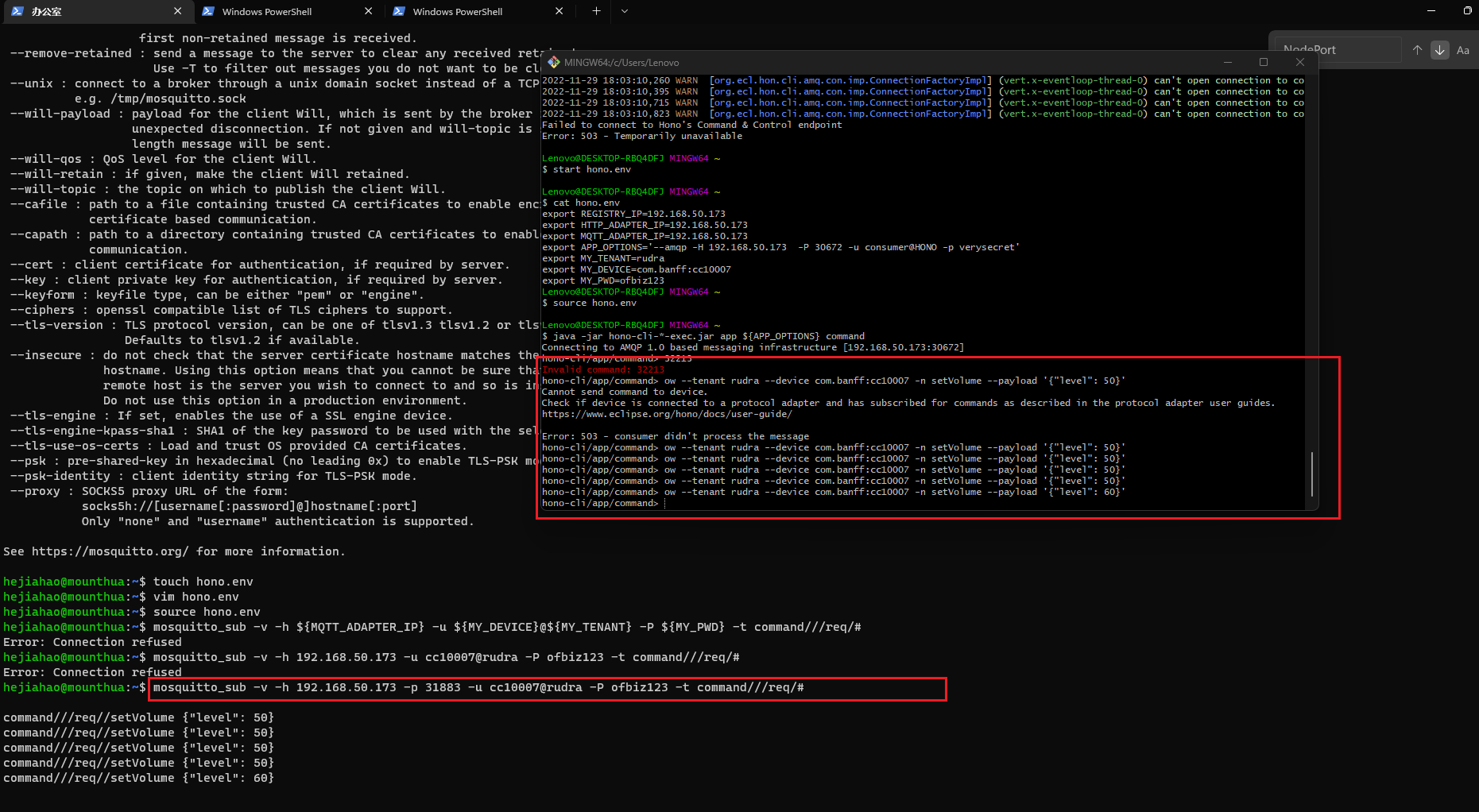Find next match with down arrow
The width and height of the screenshot is (1479, 812).
click(1439, 49)
